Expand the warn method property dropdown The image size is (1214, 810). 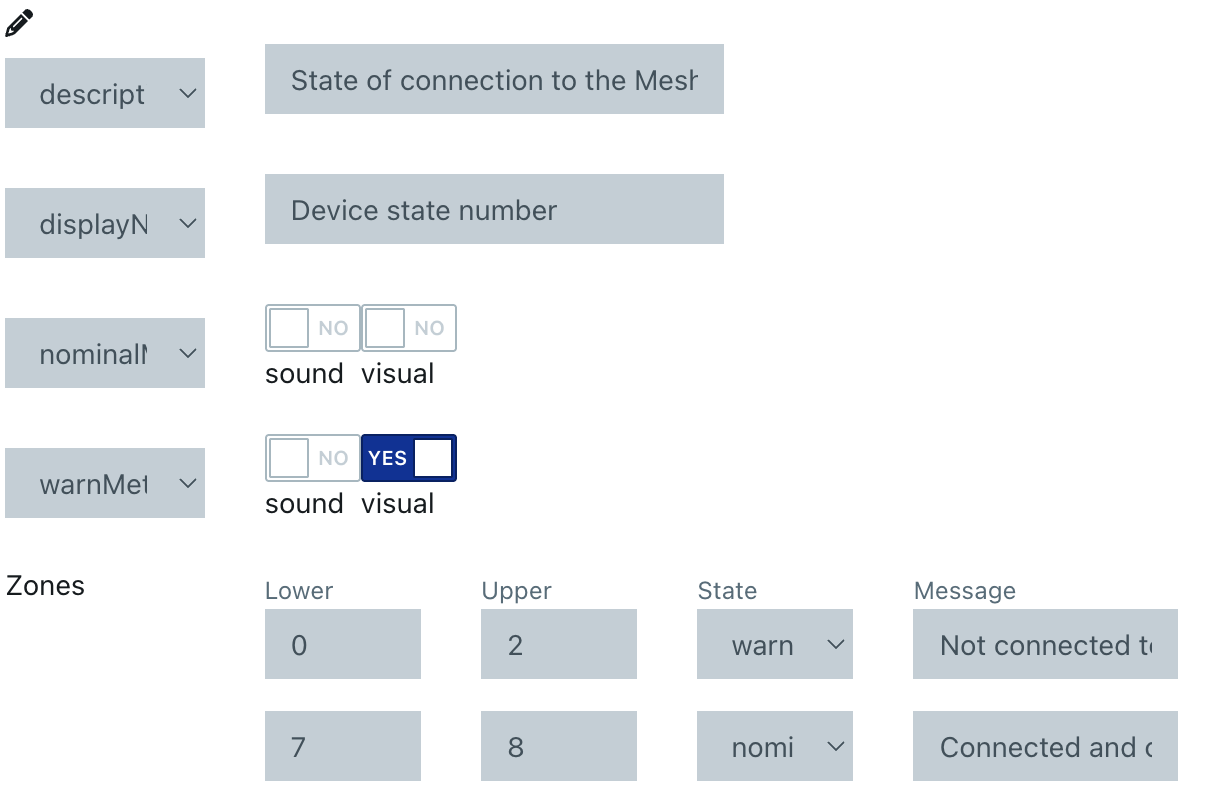point(105,483)
